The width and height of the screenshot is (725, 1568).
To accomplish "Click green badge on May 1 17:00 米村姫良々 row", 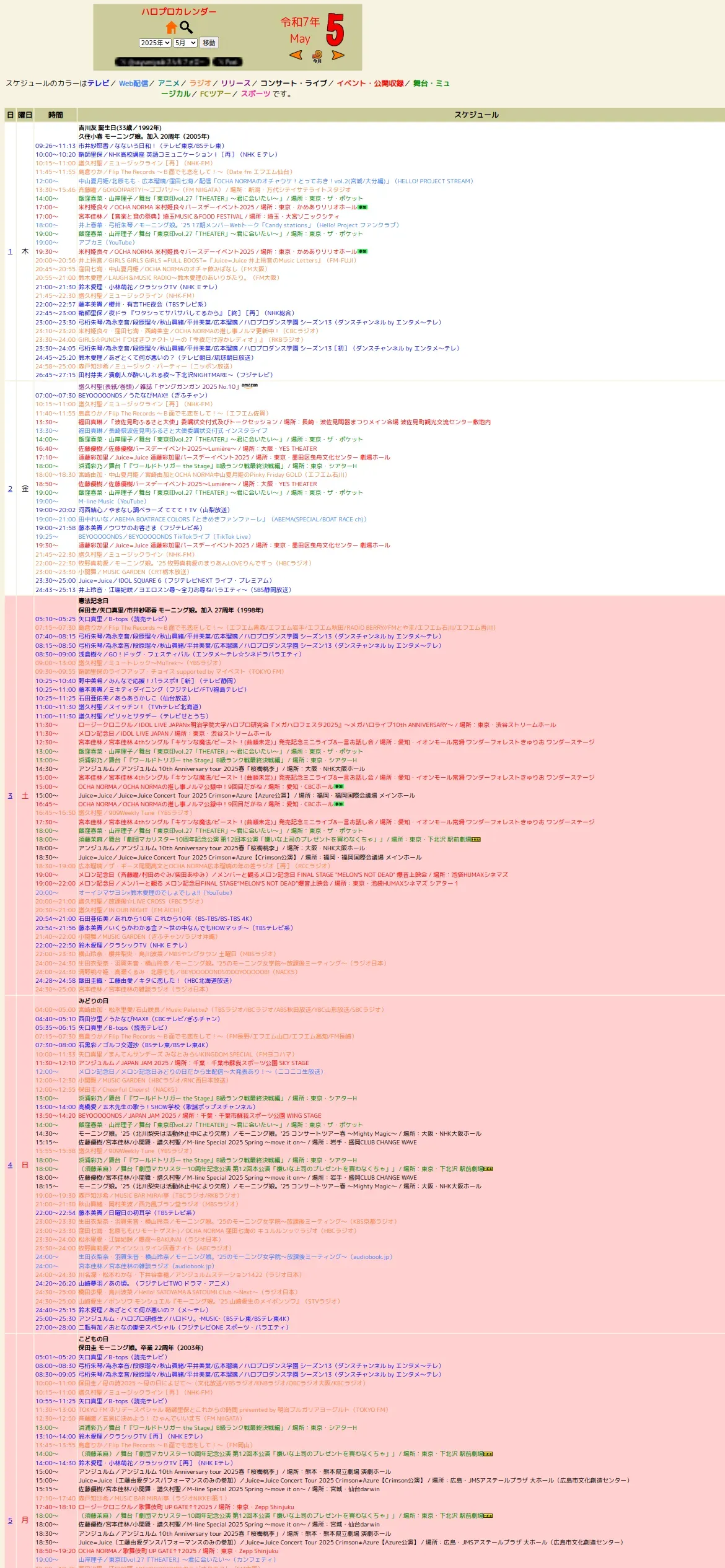I will click(x=363, y=207).
